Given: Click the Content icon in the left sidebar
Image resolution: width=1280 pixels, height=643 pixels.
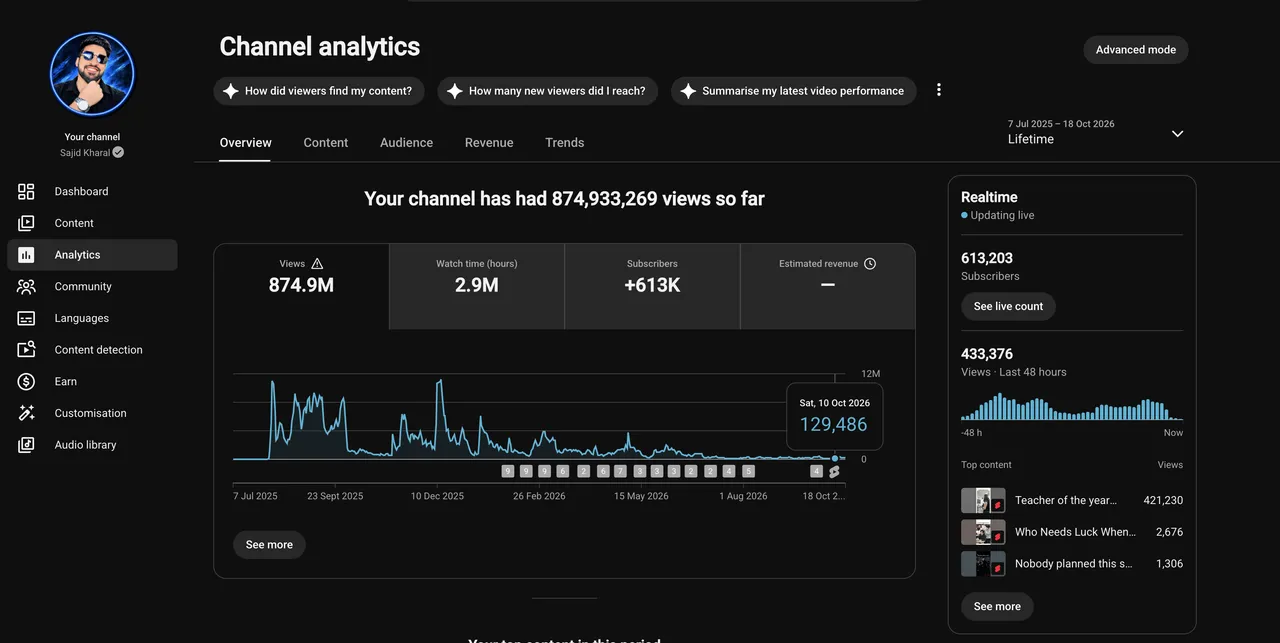Looking at the screenshot, I should point(26,223).
